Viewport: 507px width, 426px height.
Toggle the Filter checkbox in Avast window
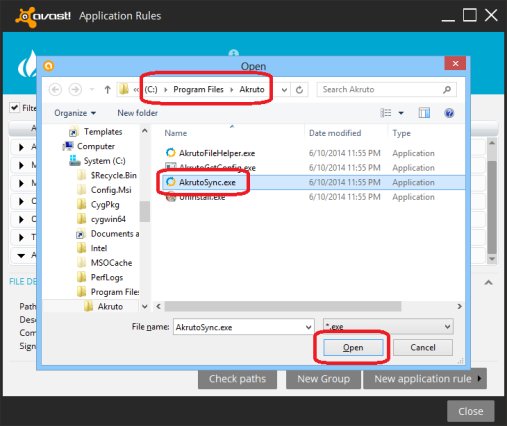coord(14,108)
